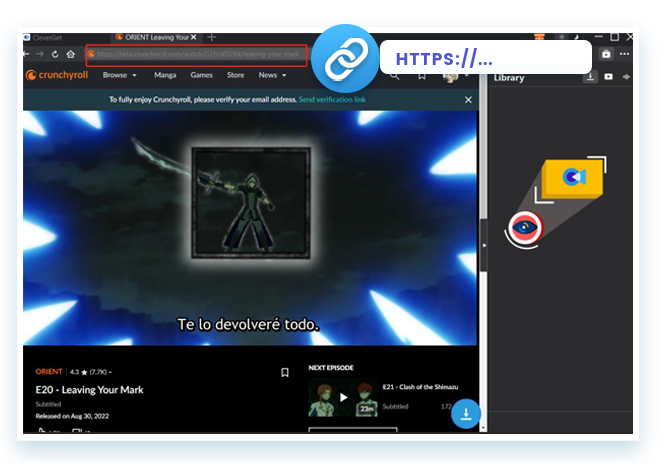
Task: Expand the News dropdown menu
Action: coord(272,75)
